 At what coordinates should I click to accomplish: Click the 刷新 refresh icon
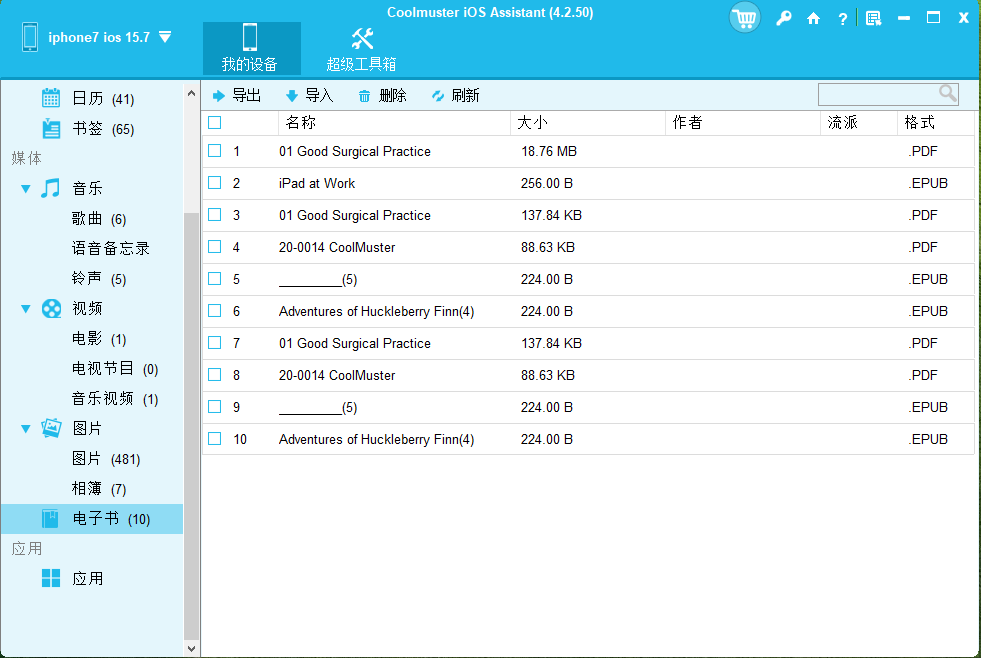point(438,96)
